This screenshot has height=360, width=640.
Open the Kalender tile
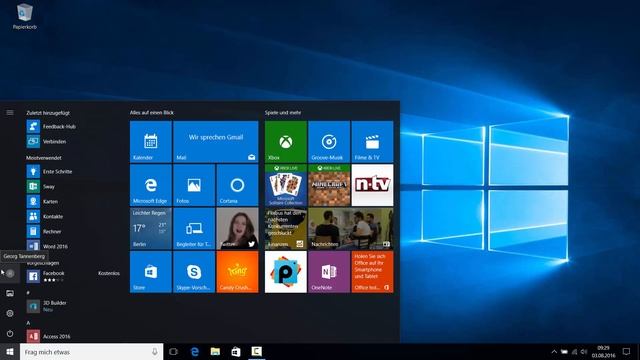click(151, 142)
